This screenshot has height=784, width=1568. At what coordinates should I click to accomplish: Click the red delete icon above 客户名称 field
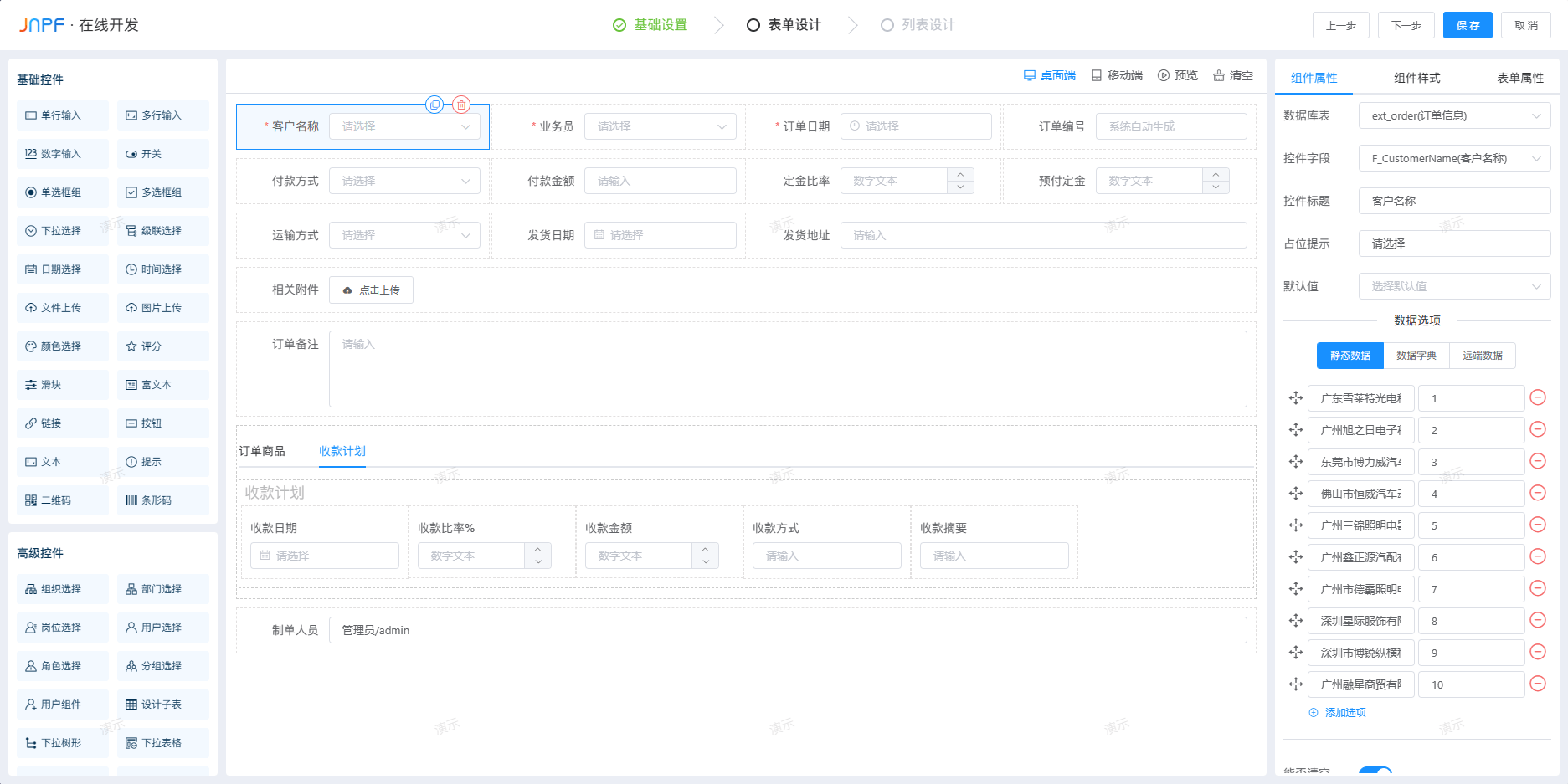pyautogui.click(x=461, y=105)
